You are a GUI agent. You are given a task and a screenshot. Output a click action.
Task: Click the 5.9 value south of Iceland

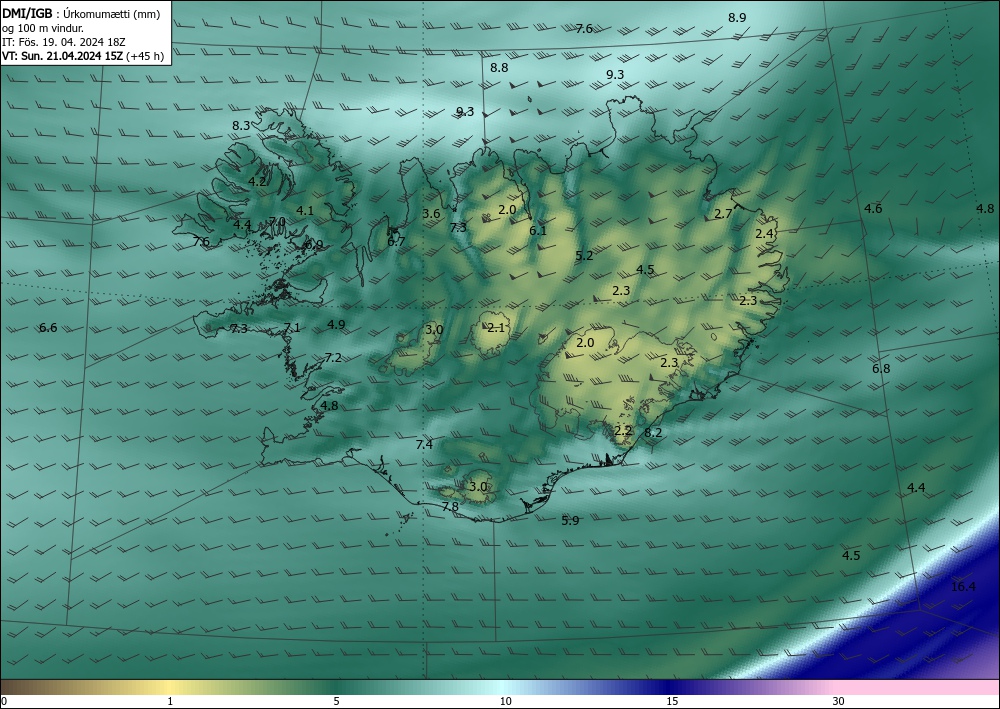point(570,520)
